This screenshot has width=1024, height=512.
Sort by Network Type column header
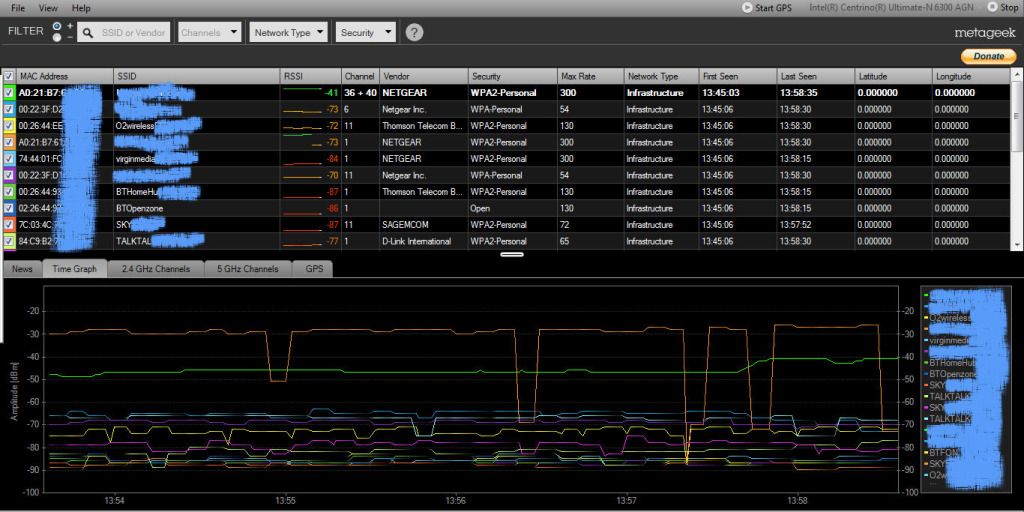[x=661, y=76]
